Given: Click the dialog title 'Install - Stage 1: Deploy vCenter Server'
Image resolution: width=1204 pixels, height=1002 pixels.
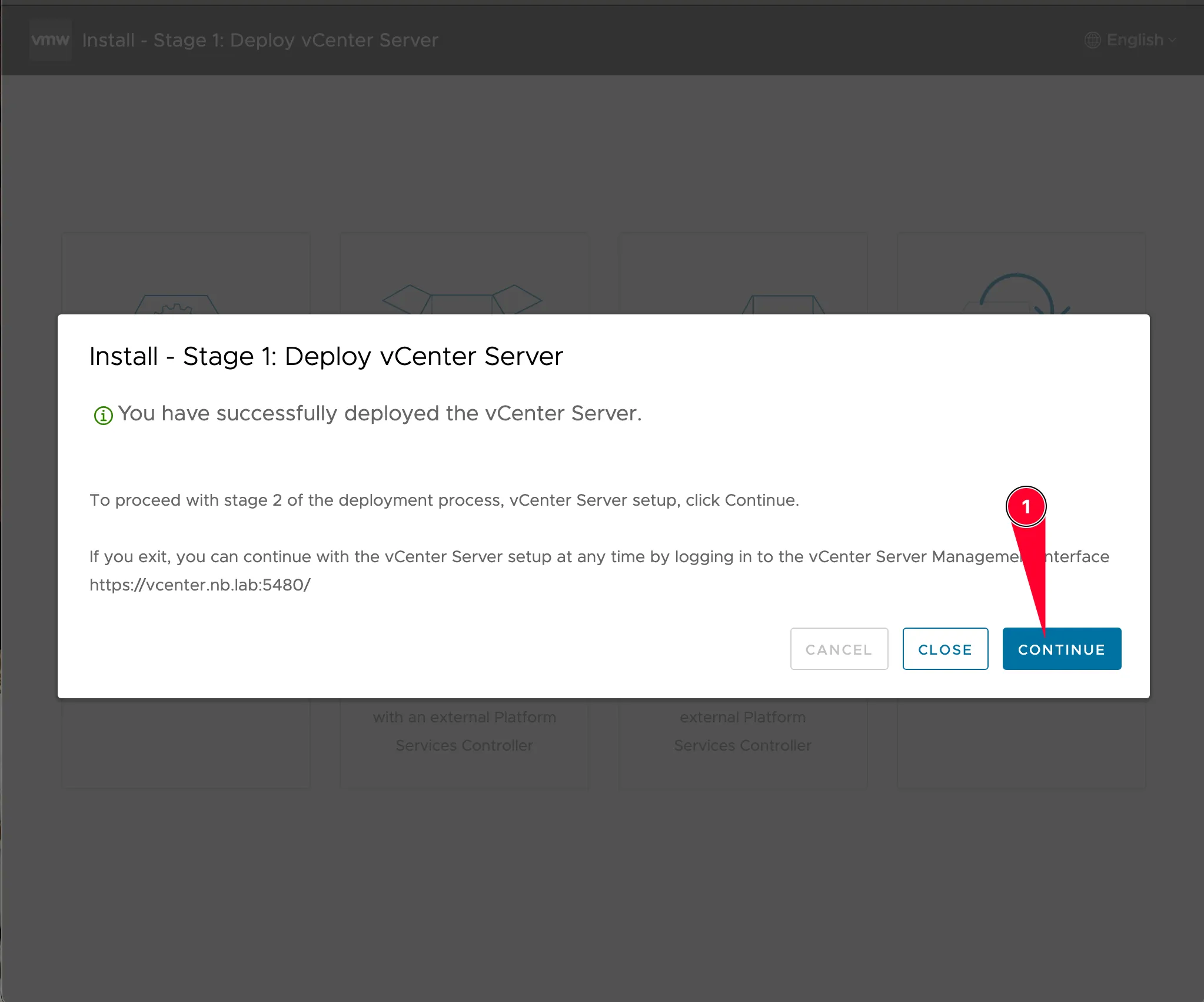Looking at the screenshot, I should click(x=326, y=356).
